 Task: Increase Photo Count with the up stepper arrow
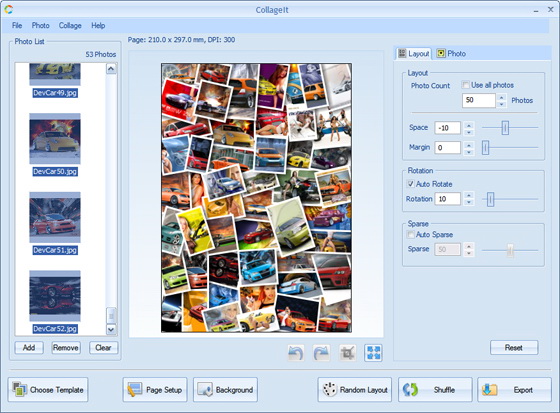(502, 97)
